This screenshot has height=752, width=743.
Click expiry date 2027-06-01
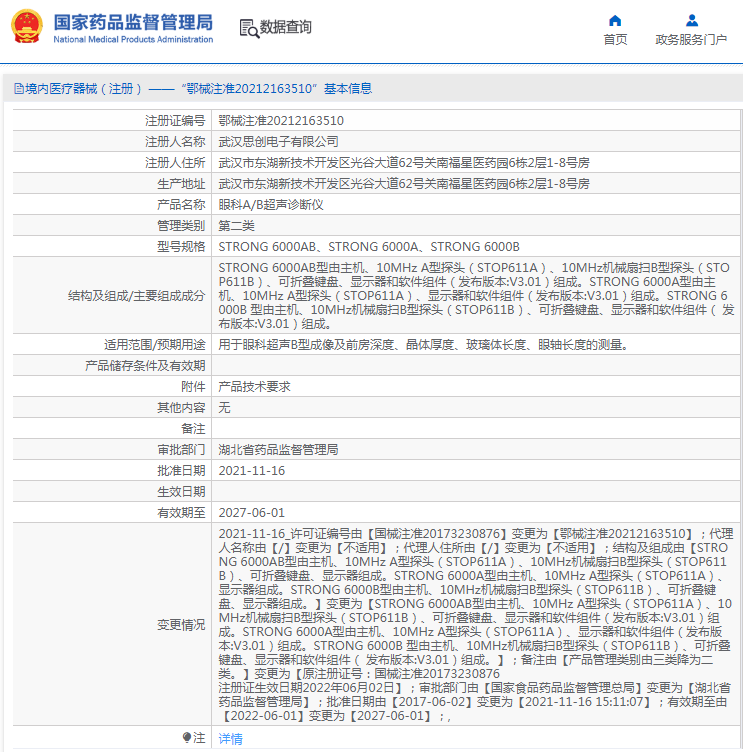coord(252,513)
